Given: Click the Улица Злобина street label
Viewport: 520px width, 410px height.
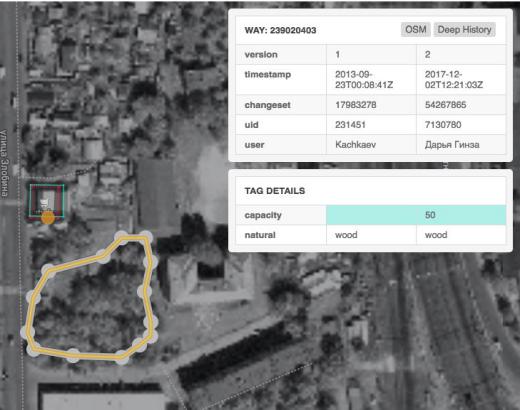Looking at the screenshot, I should pyautogui.click(x=4, y=163).
